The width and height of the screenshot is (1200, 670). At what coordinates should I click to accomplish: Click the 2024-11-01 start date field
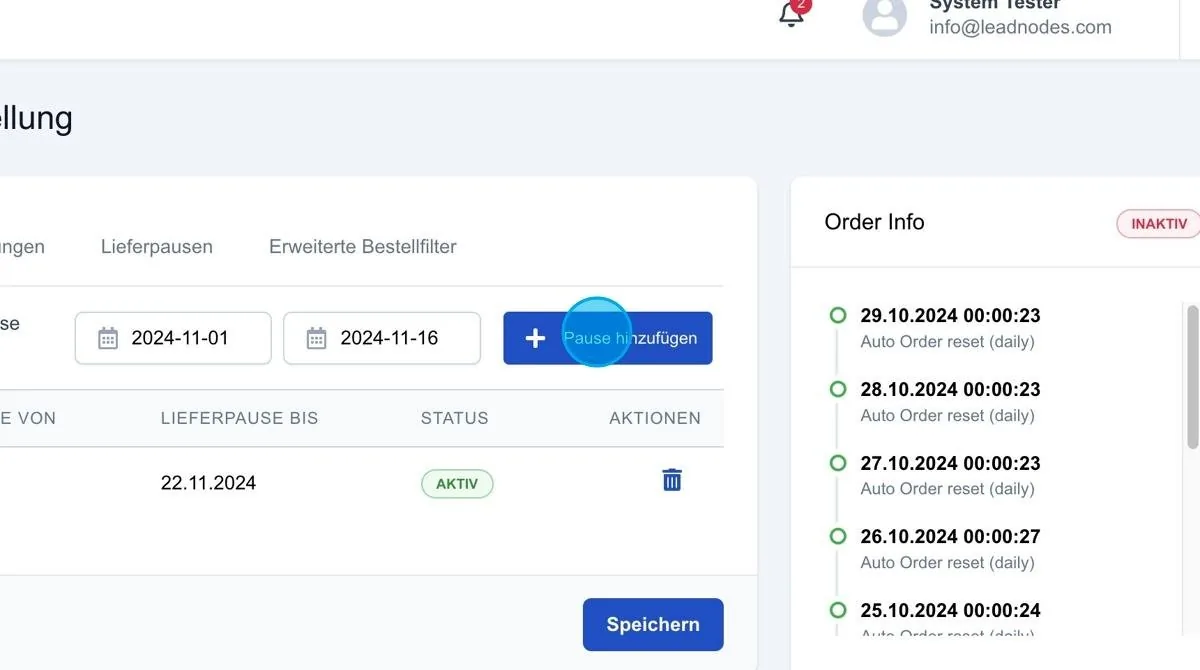[173, 338]
